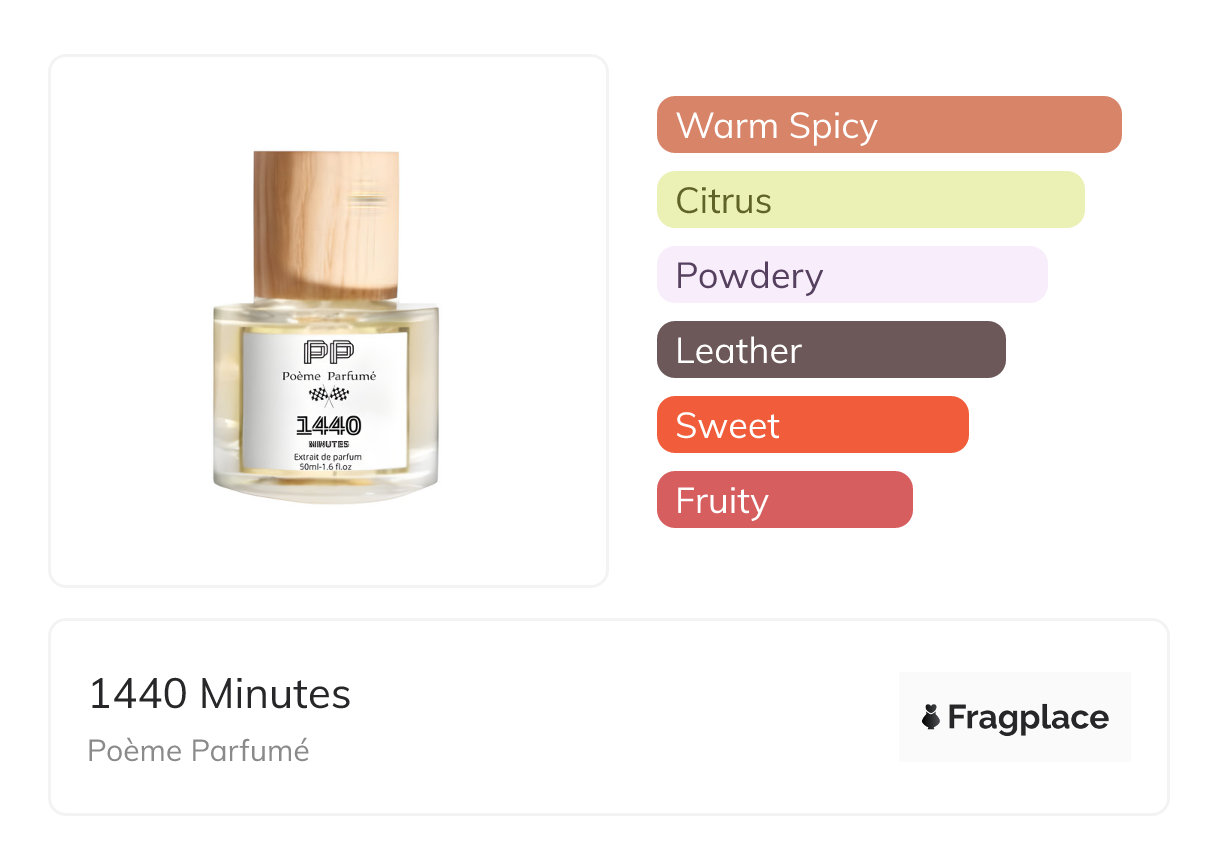Screen dimensions: 1218x864
Task: Click the Sweet accord bar
Action: coord(812,425)
